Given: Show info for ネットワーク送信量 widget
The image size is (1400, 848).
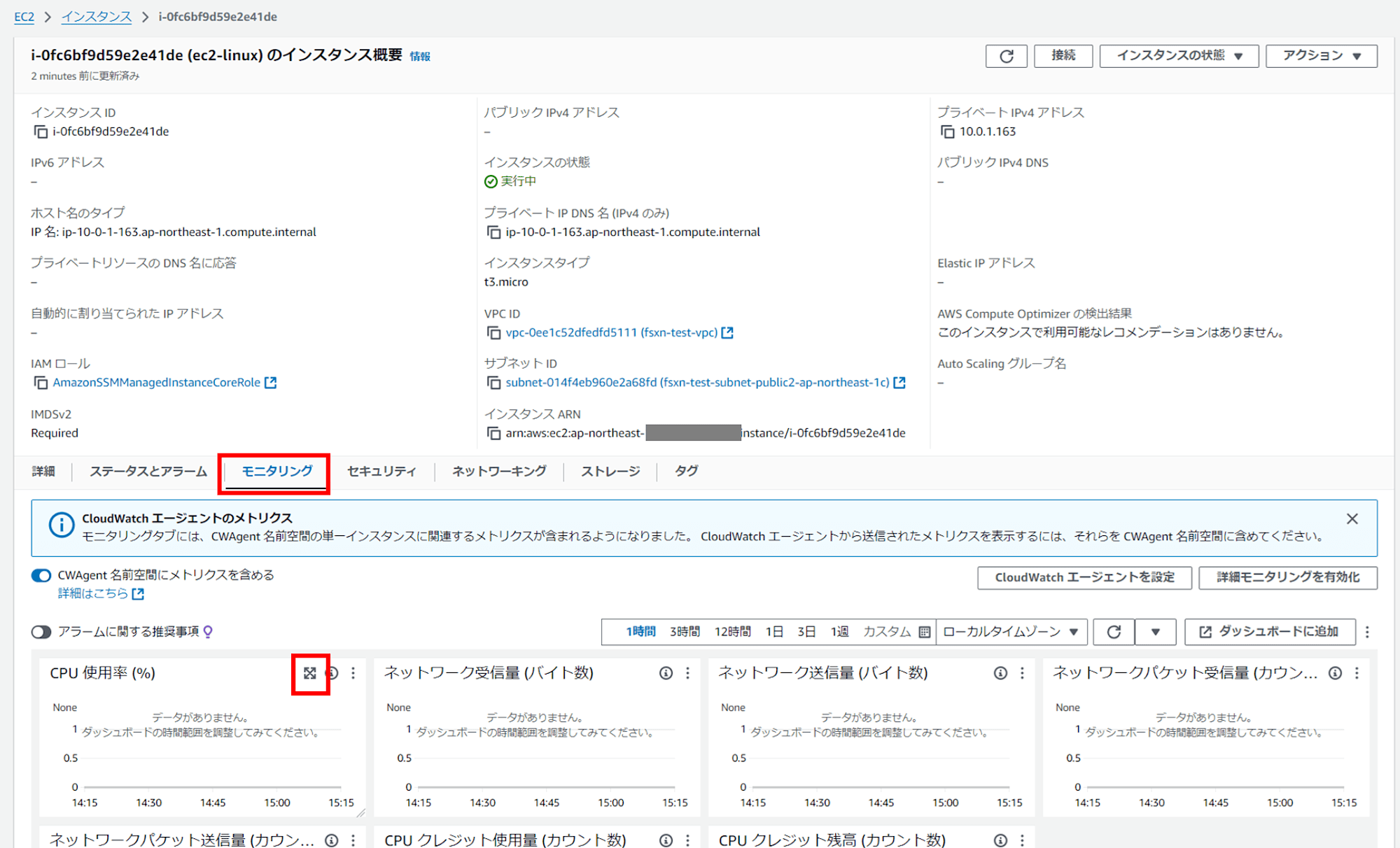Looking at the screenshot, I should tap(1000, 673).
